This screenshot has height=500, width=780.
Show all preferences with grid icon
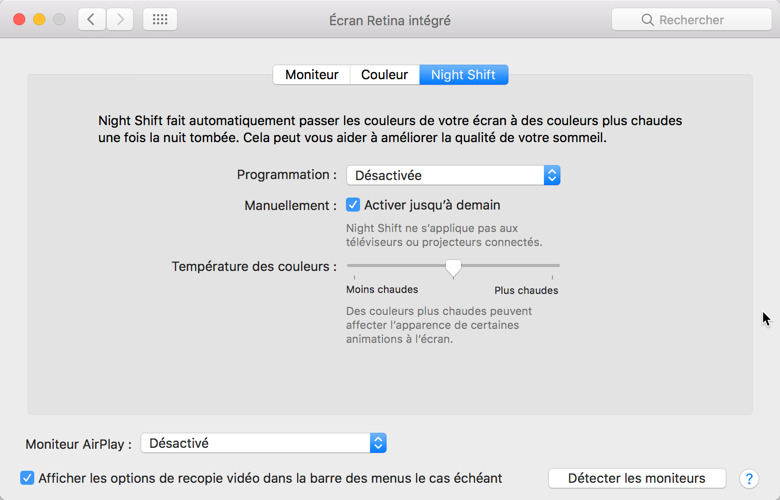160,20
